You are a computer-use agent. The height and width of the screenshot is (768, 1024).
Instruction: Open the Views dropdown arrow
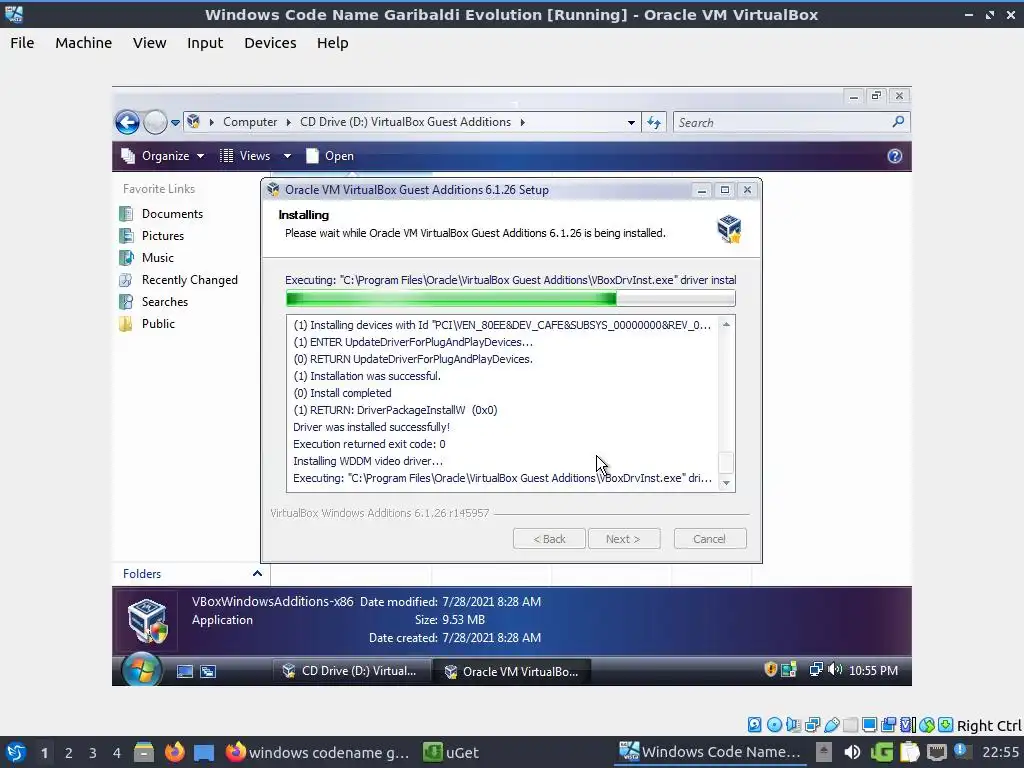(287, 156)
